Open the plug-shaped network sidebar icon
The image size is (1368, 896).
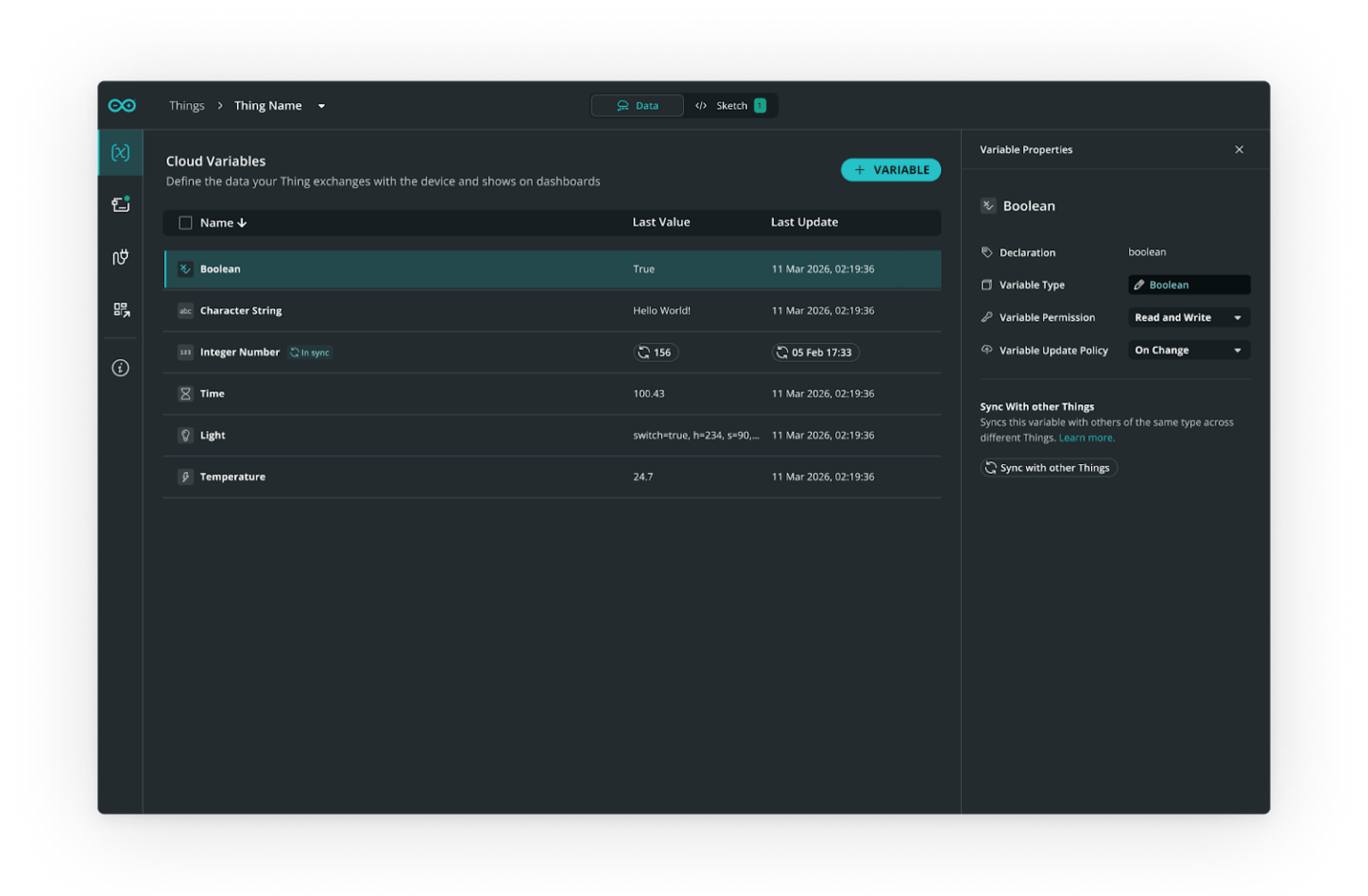click(x=120, y=257)
